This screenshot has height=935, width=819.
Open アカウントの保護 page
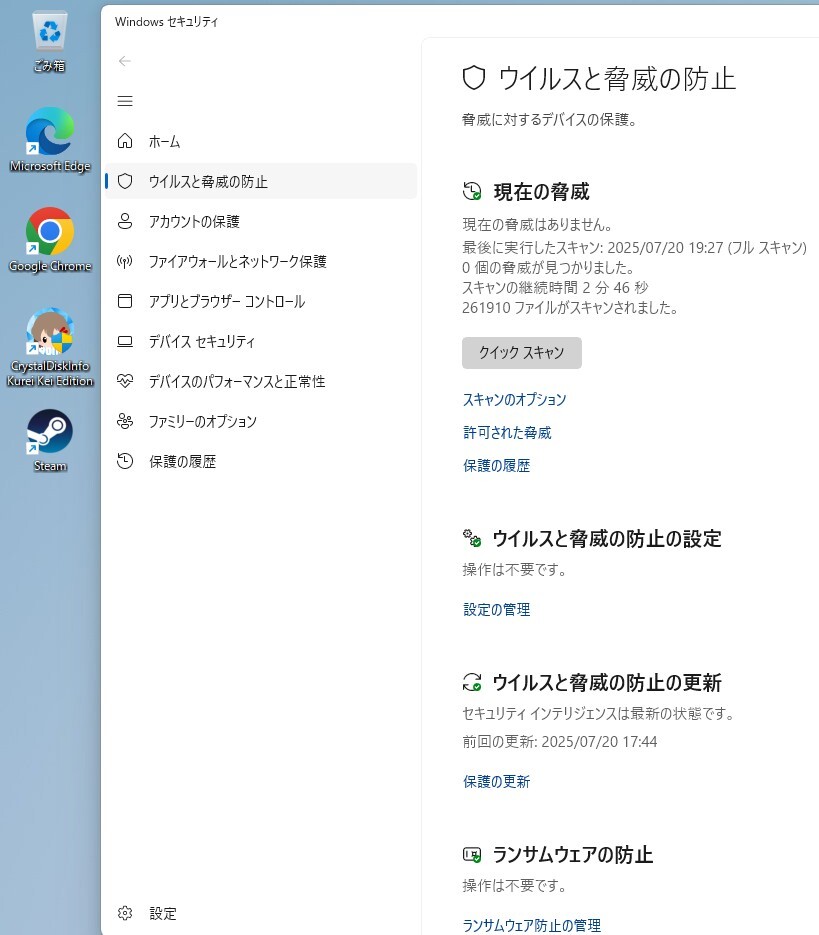coord(261,221)
